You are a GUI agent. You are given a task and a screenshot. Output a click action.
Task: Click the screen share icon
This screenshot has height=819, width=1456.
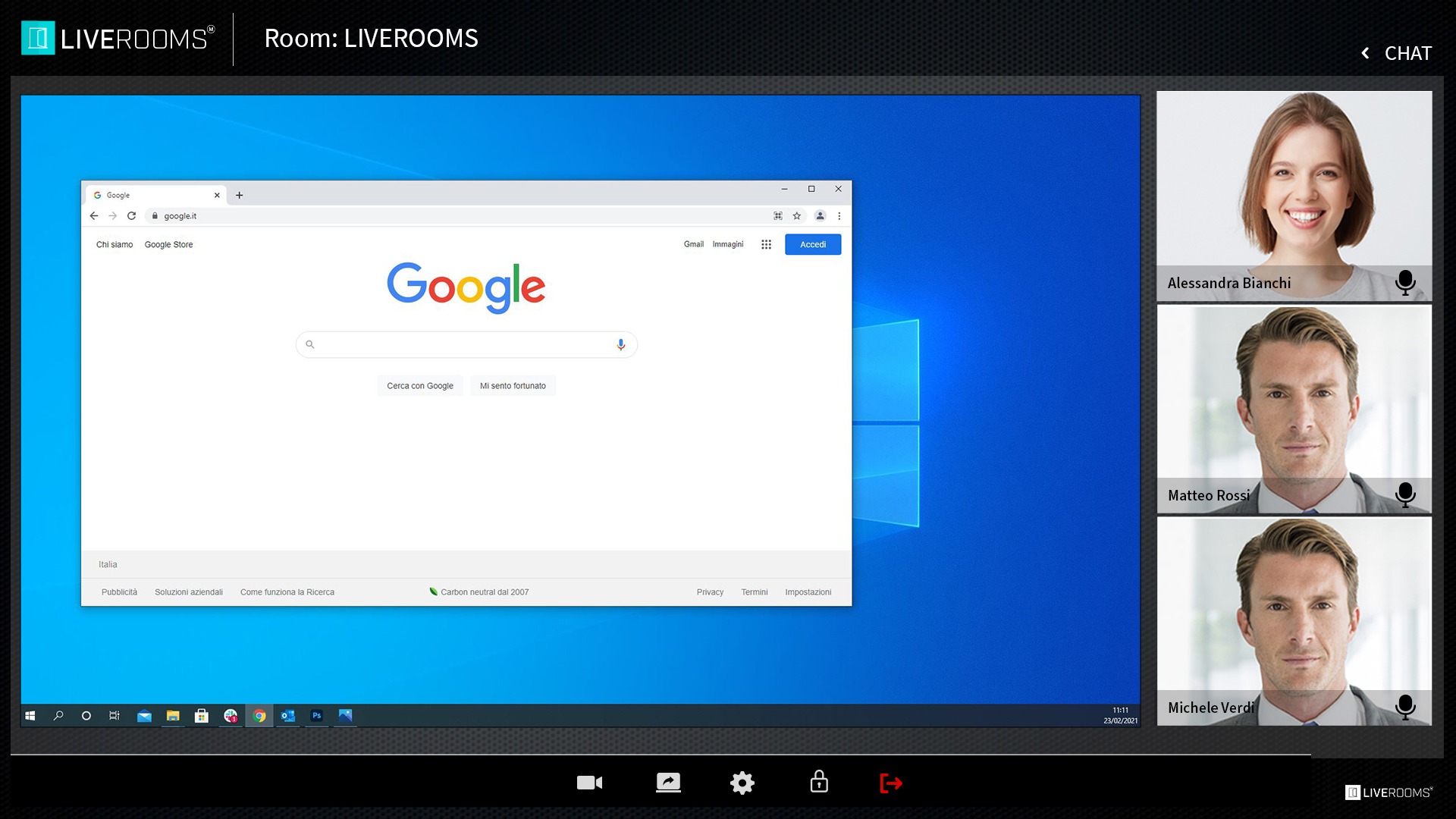coord(668,783)
